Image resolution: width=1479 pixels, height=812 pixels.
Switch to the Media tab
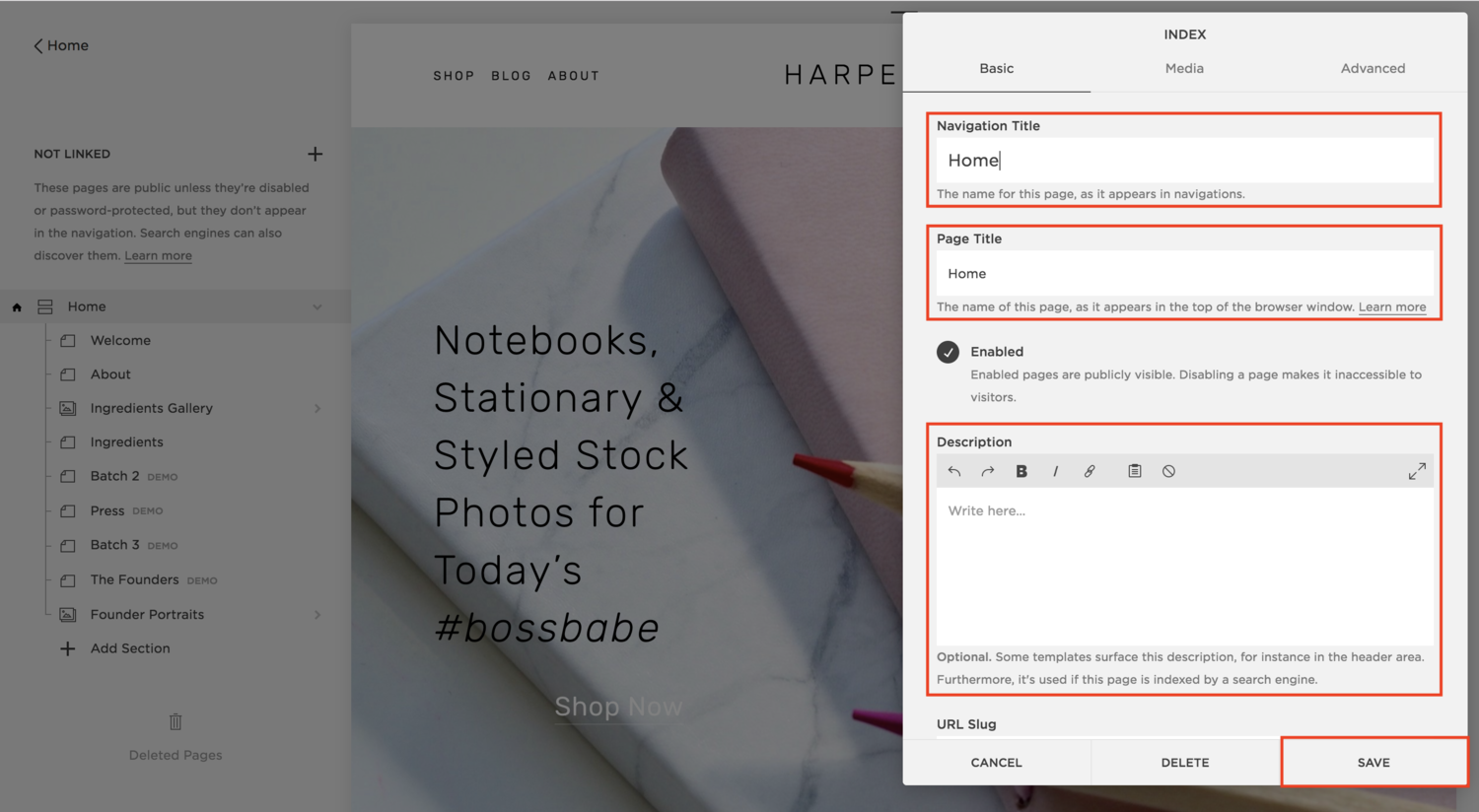click(x=1184, y=68)
